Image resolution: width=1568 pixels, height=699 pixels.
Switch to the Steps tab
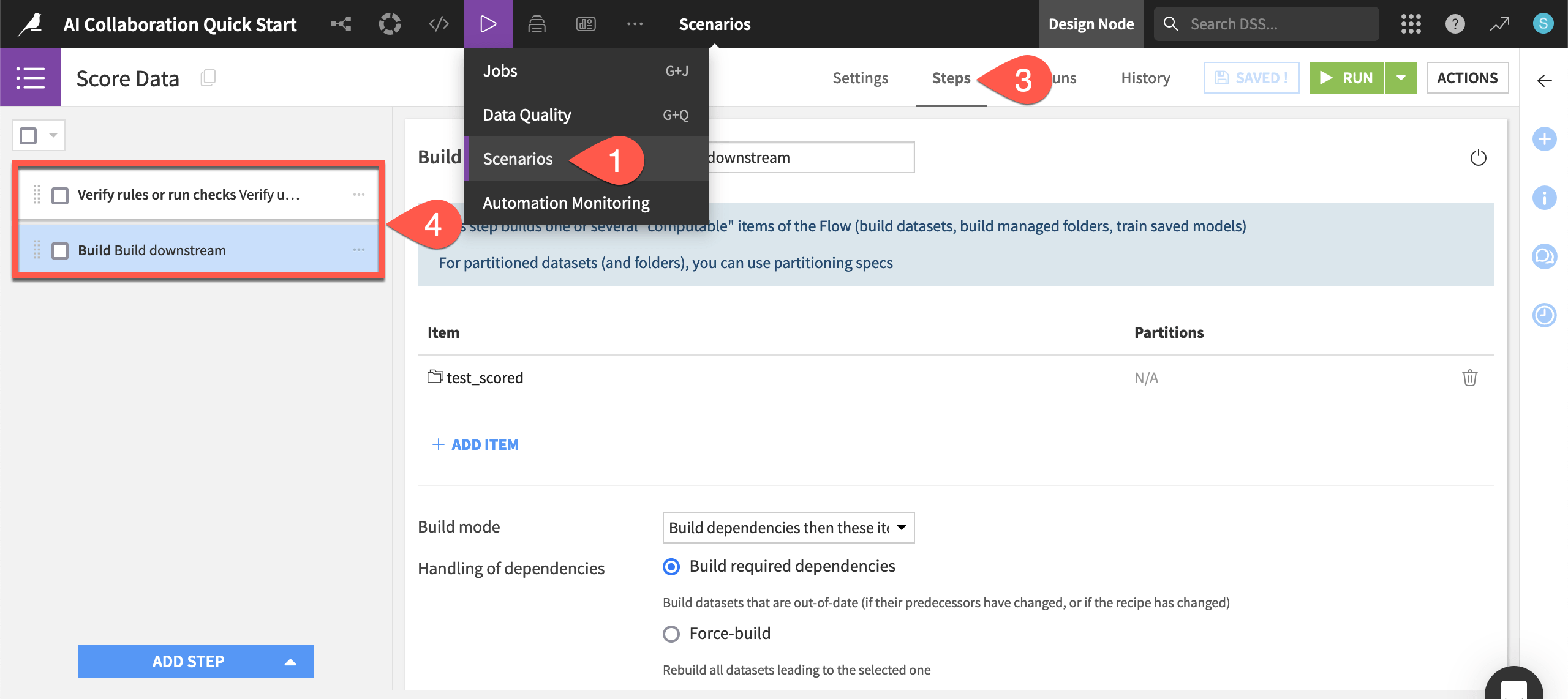[x=951, y=77]
